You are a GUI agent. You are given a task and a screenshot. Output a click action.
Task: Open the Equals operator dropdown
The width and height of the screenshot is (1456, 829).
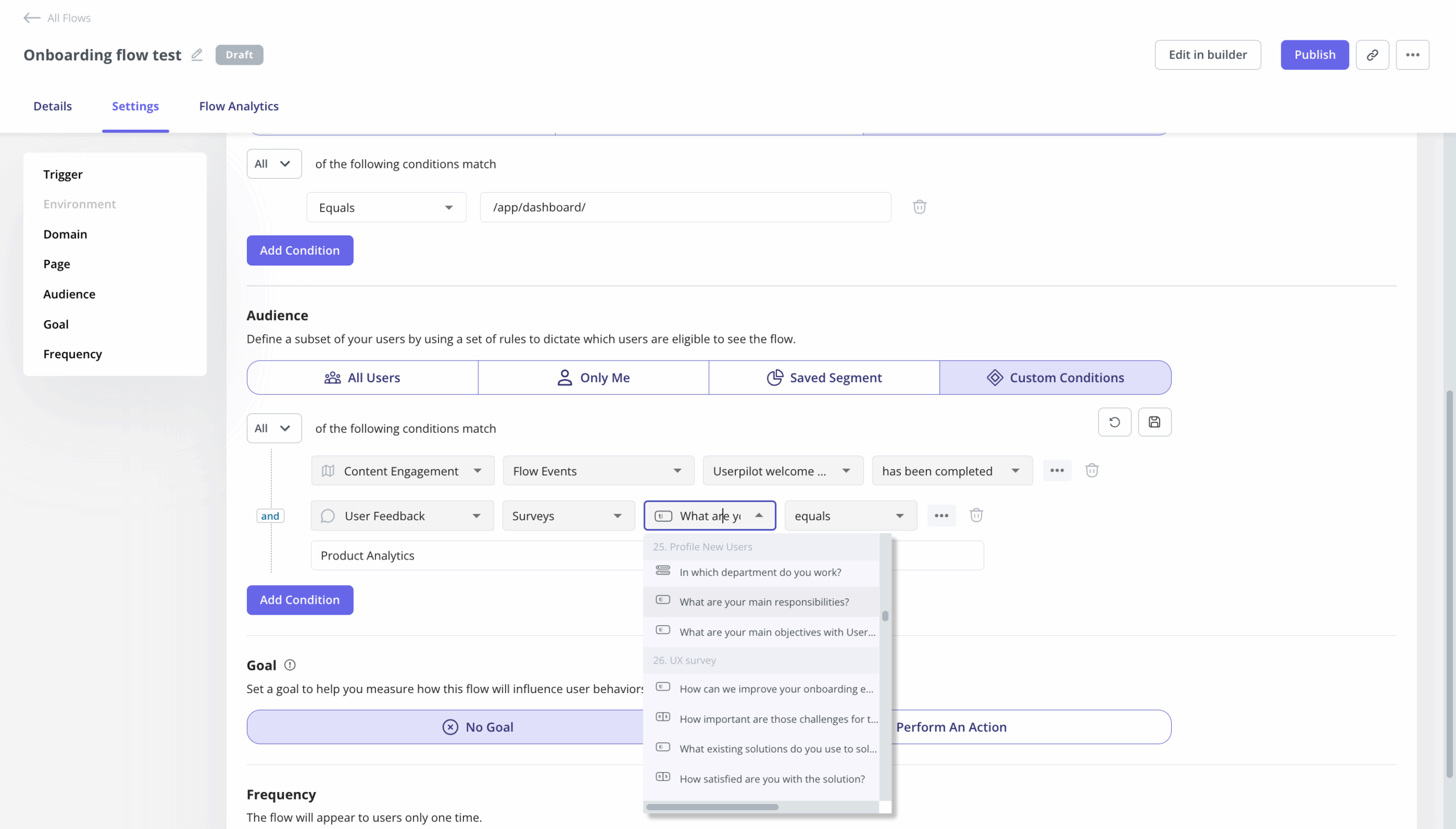(386, 206)
